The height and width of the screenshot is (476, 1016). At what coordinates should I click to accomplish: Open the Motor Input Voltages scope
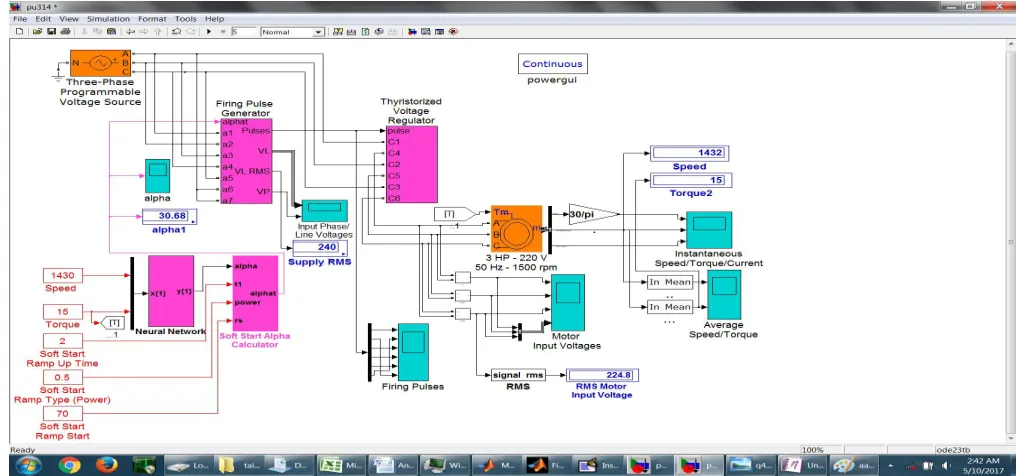(x=568, y=302)
